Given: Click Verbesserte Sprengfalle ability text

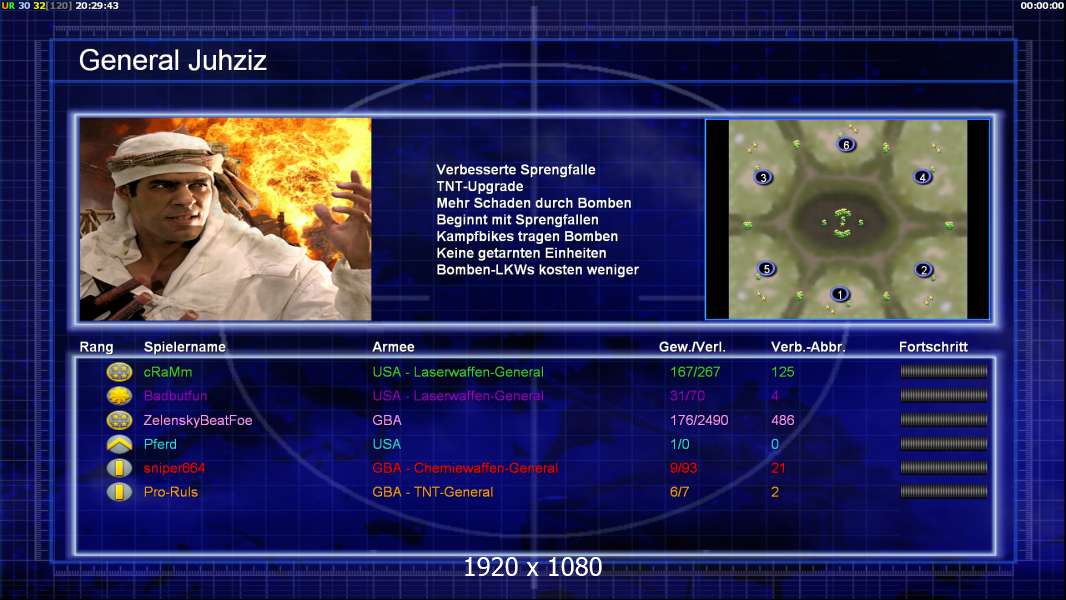Looking at the screenshot, I should (516, 170).
